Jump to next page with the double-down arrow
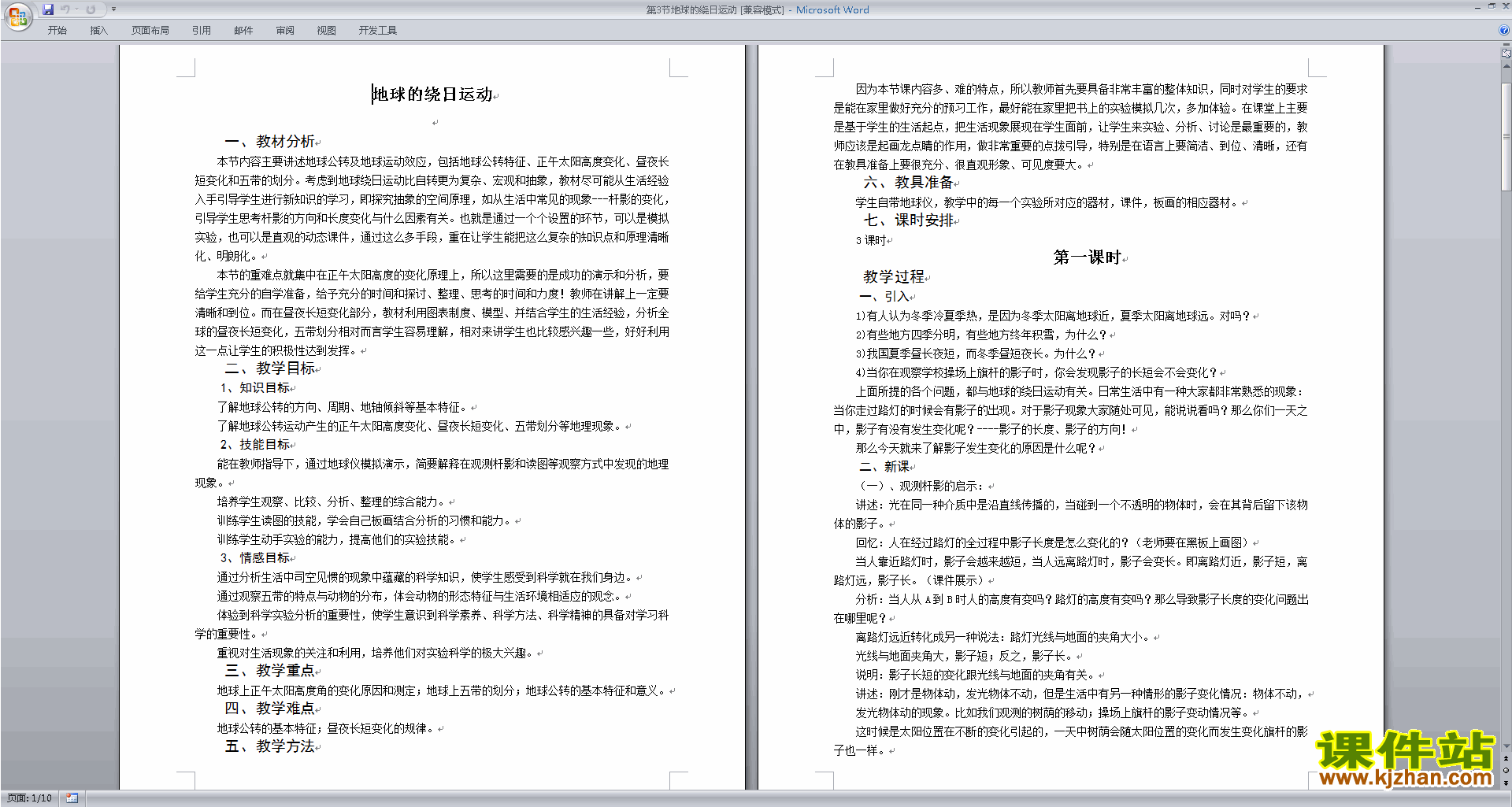 1506,783
